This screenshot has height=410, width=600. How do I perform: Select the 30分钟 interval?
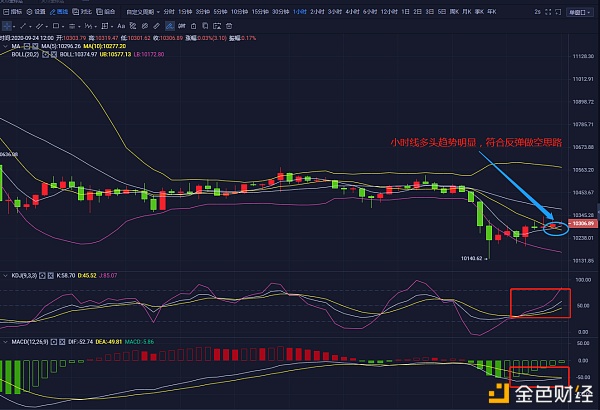[280, 12]
